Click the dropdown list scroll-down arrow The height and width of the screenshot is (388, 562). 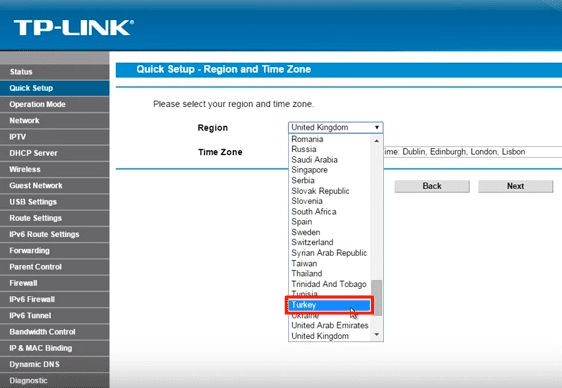376,335
